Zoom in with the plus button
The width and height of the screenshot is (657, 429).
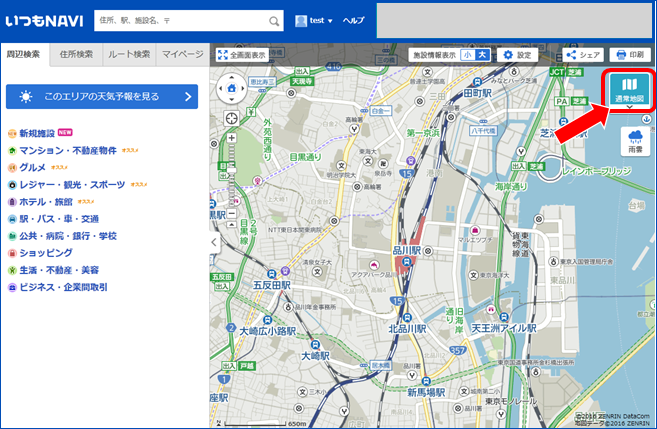(231, 138)
